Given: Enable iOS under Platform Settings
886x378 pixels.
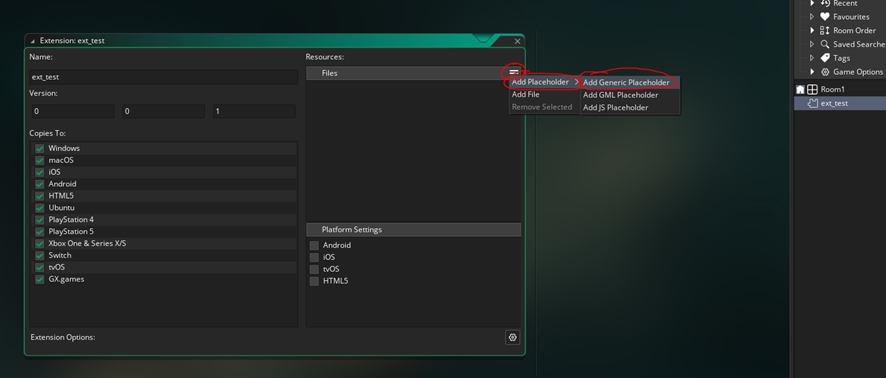Looking at the screenshot, I should 314,258.
